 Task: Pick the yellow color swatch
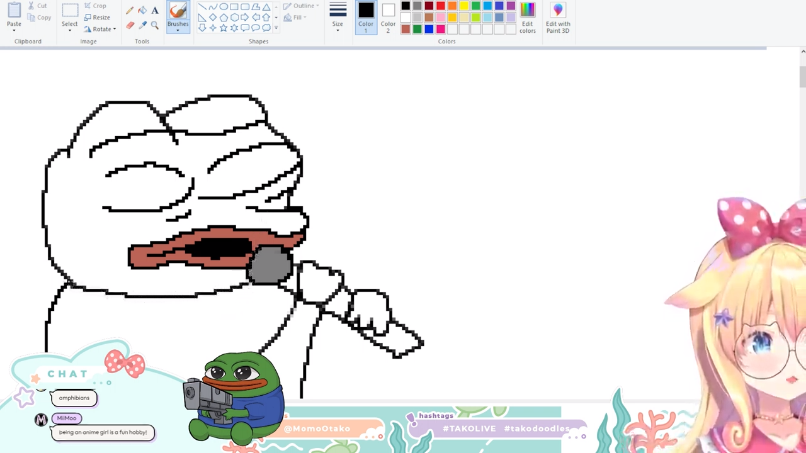coord(464,6)
